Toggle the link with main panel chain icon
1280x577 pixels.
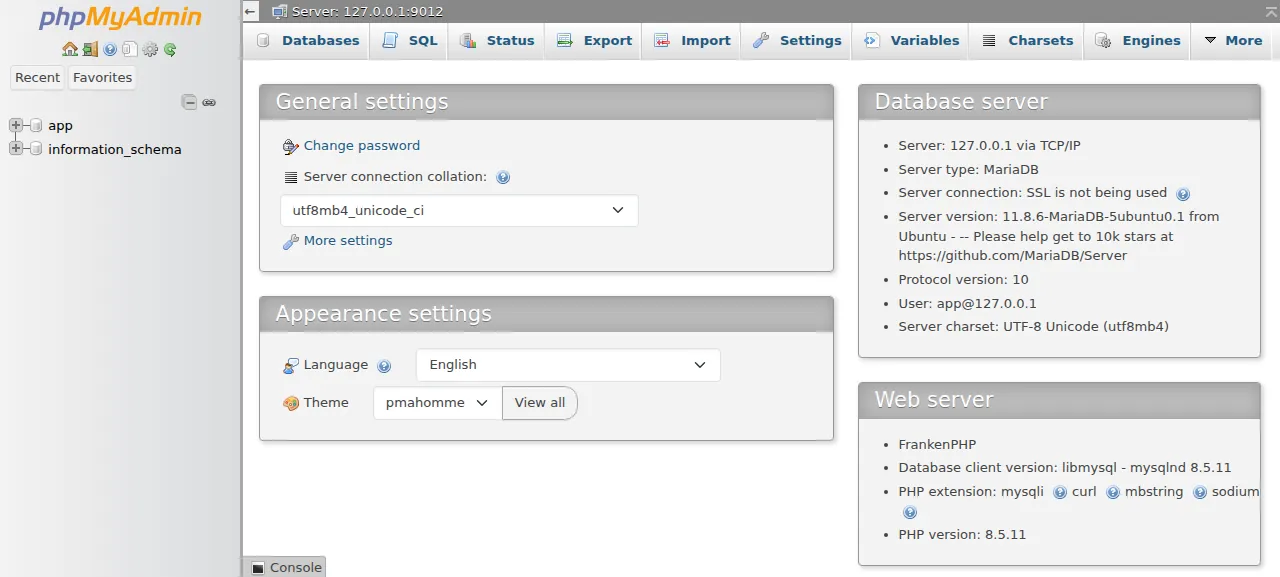click(x=209, y=102)
